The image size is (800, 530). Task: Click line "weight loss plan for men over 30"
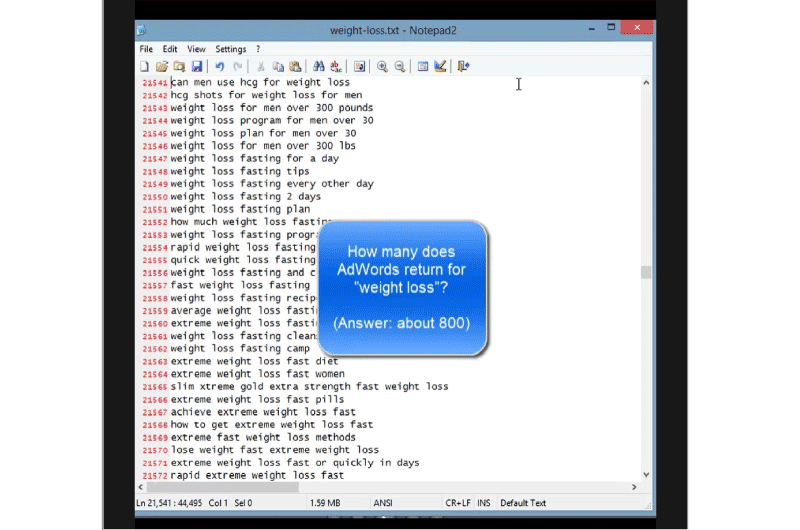pos(263,133)
